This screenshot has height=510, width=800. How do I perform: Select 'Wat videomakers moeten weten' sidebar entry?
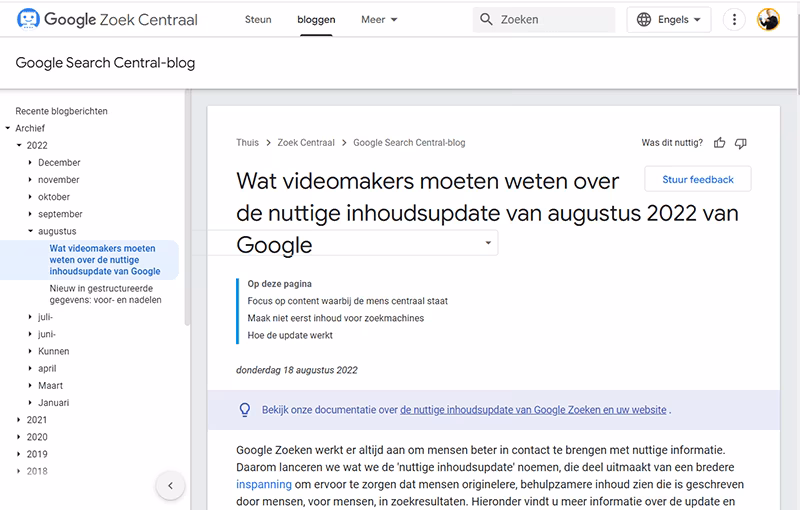(105, 260)
